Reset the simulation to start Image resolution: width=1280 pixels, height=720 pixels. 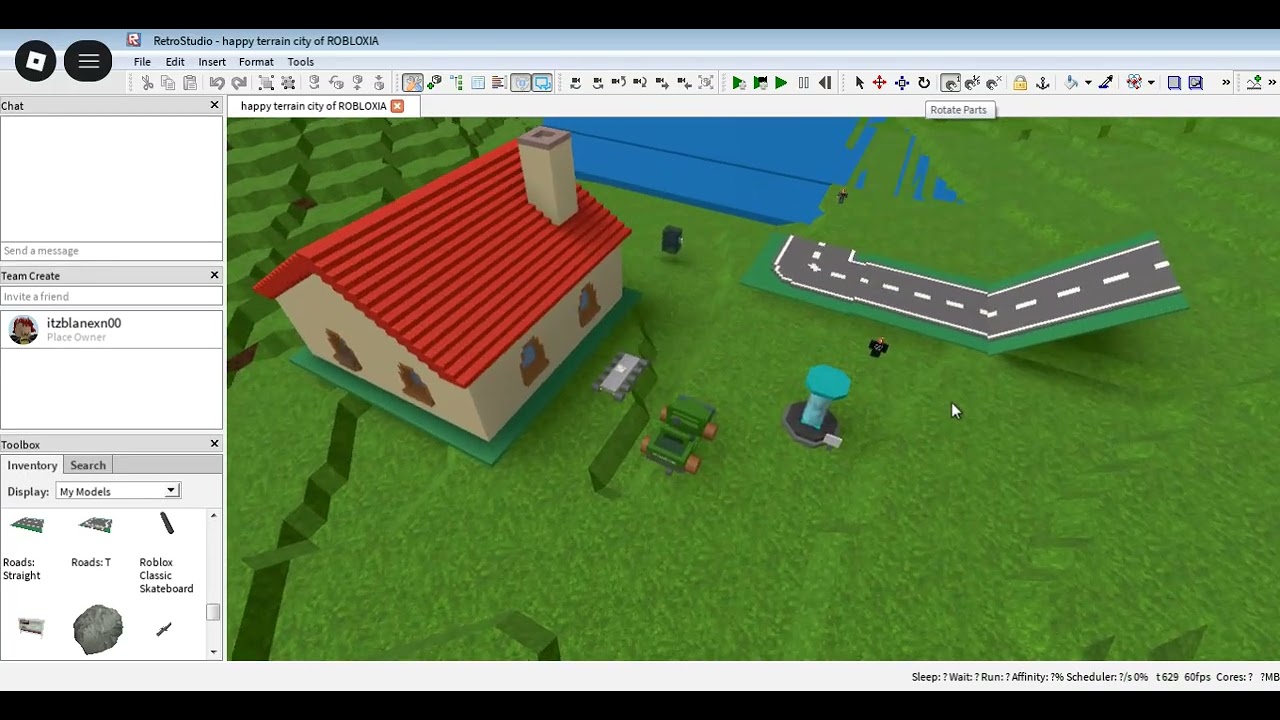(825, 83)
